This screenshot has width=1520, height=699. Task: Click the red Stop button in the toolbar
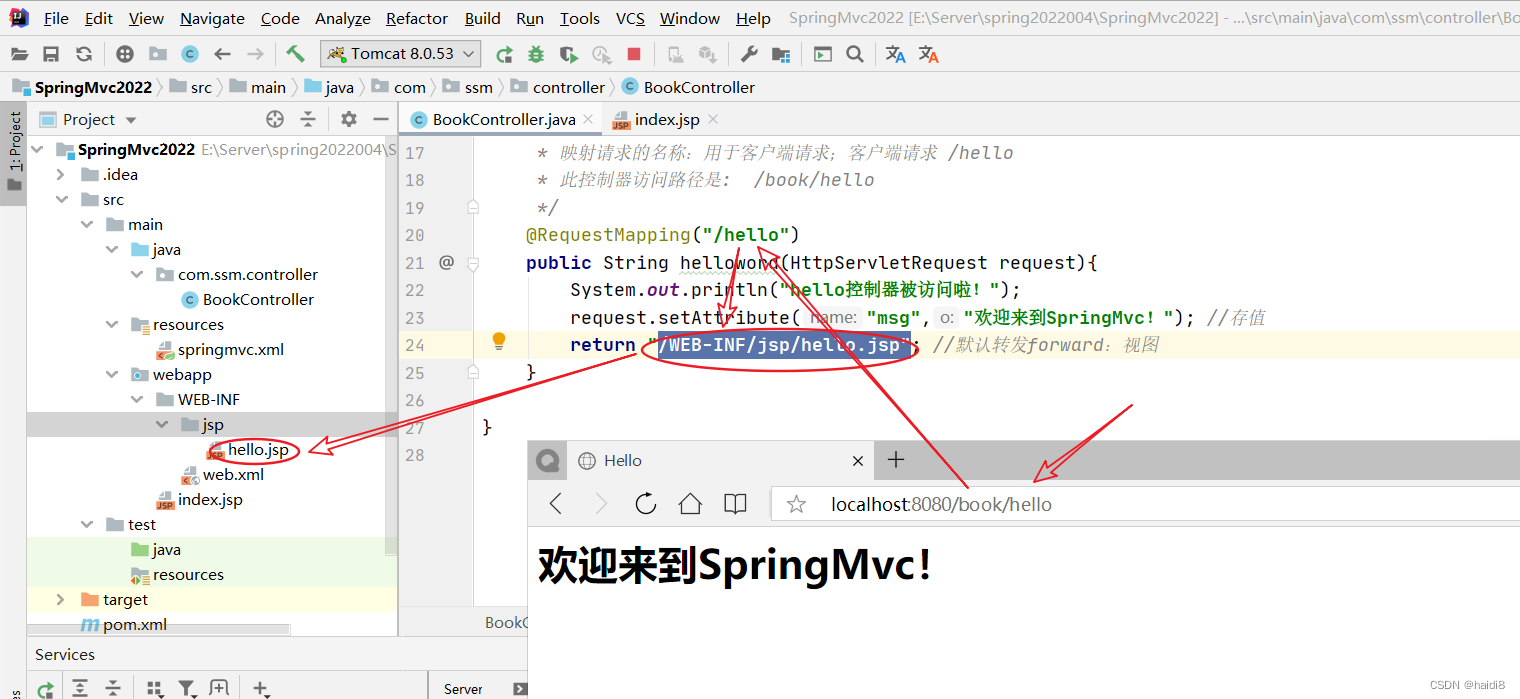pos(634,54)
